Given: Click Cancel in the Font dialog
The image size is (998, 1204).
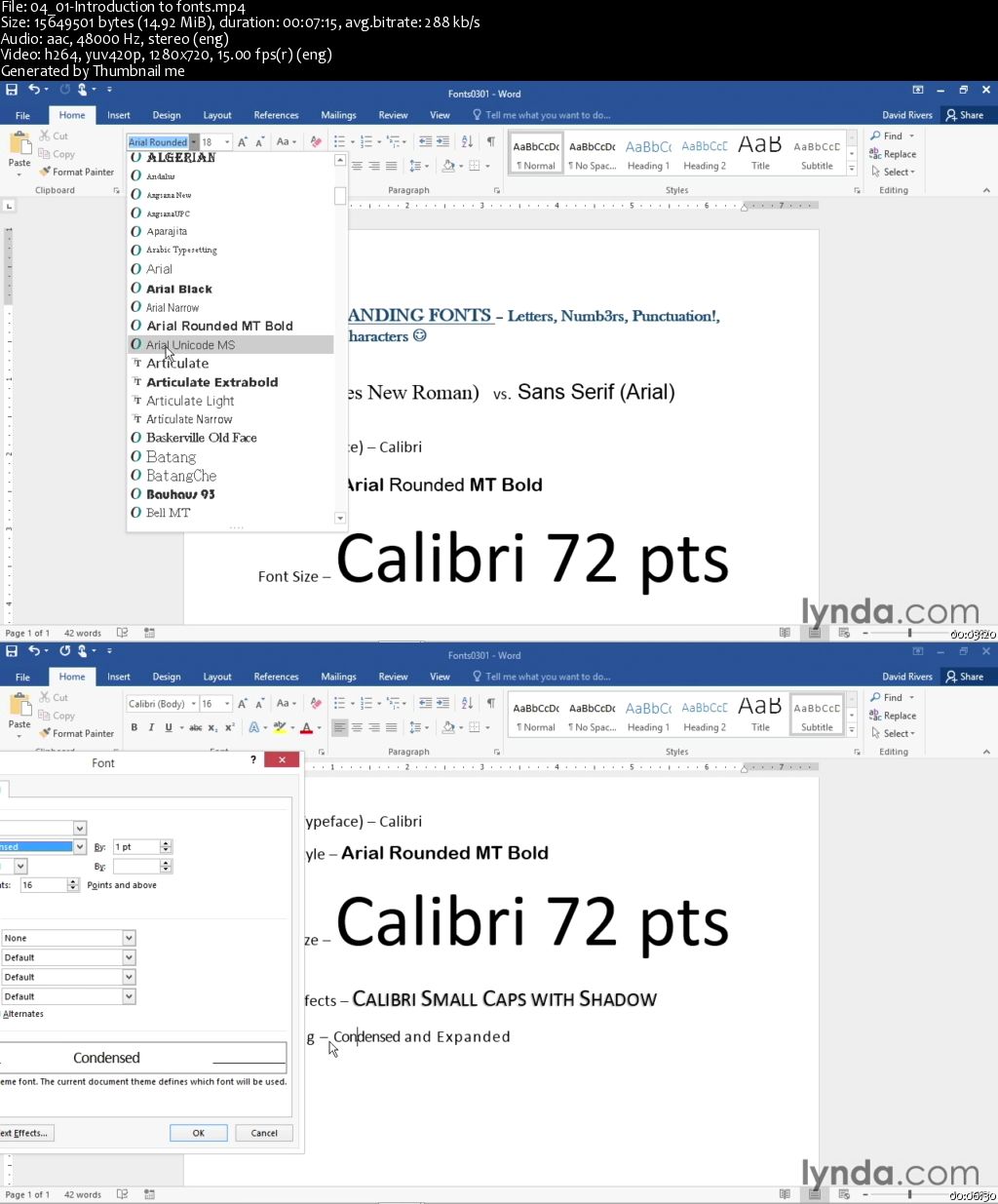Looking at the screenshot, I should [264, 1133].
